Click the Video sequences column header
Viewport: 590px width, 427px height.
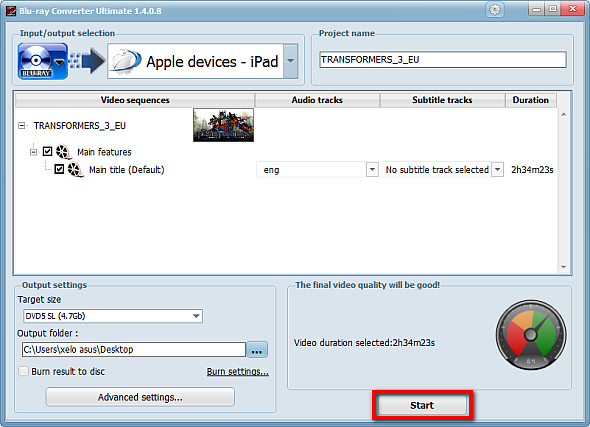click(135, 100)
